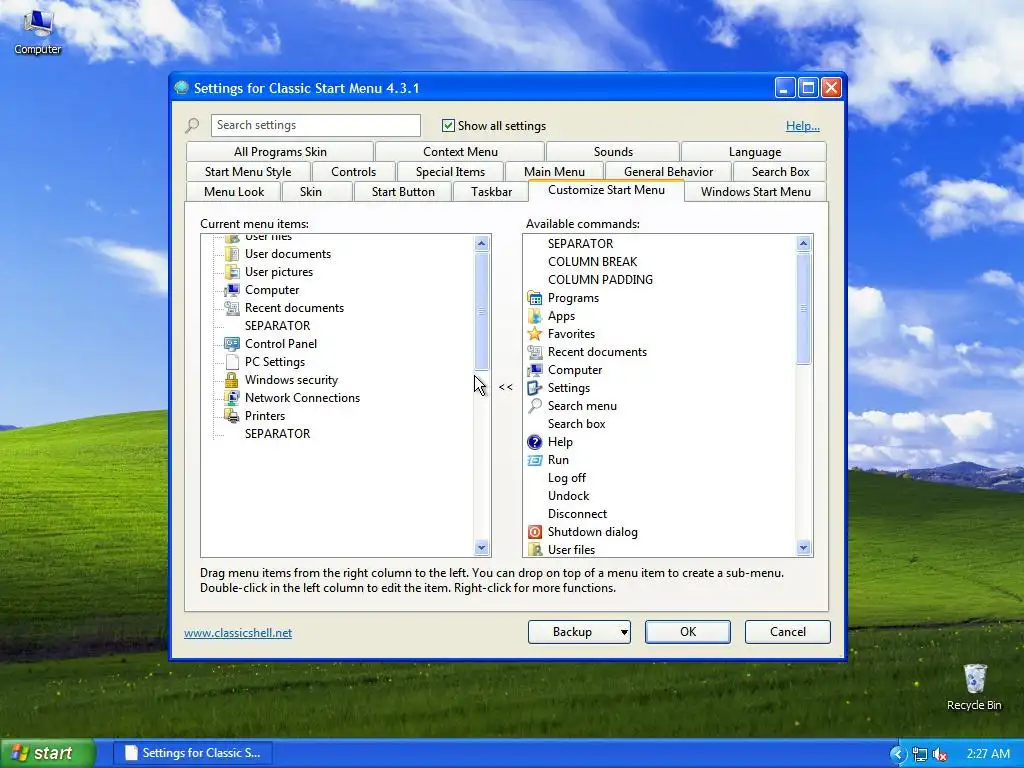Open the Taskbar tab
1024x768 pixels.
coord(492,191)
